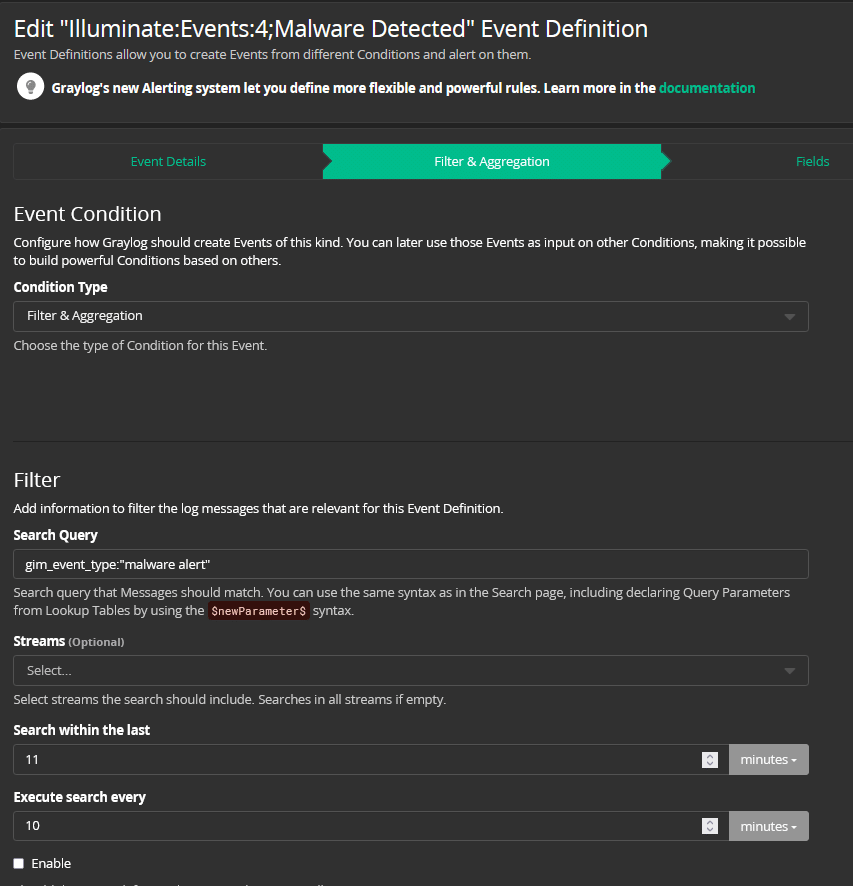Click the Streams dropdown caret icon
This screenshot has width=853, height=886.
click(x=789, y=671)
